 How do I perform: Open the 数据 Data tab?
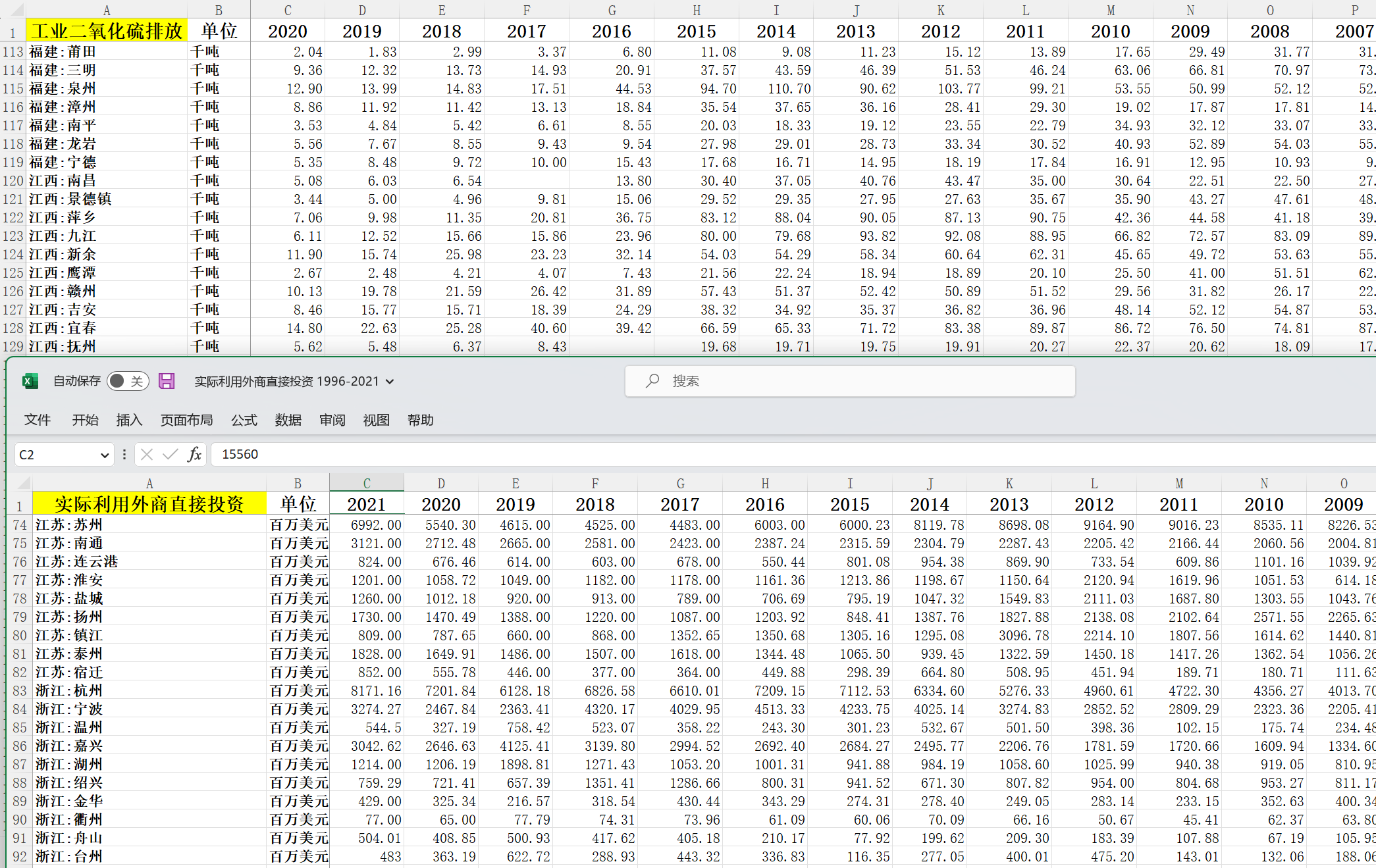[288, 420]
